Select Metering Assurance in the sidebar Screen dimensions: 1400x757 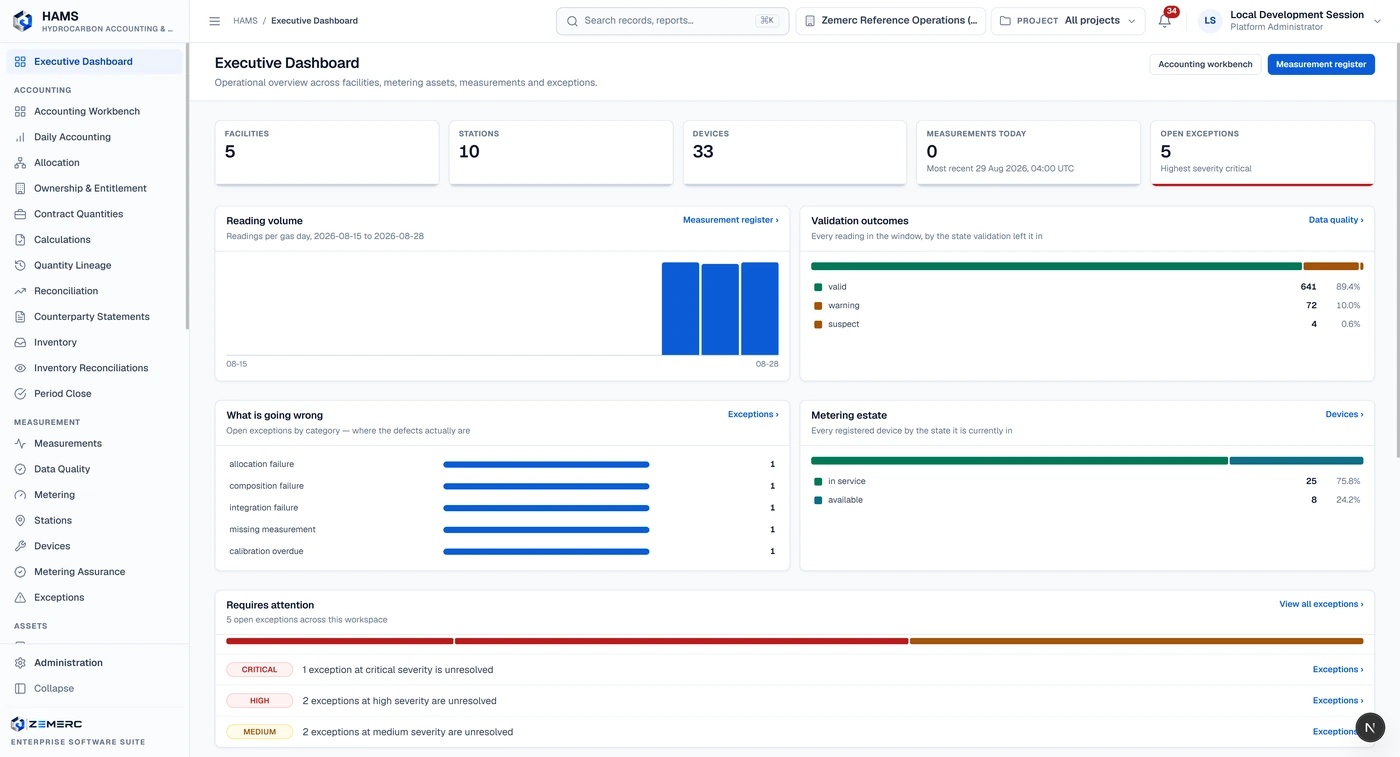pos(94,572)
